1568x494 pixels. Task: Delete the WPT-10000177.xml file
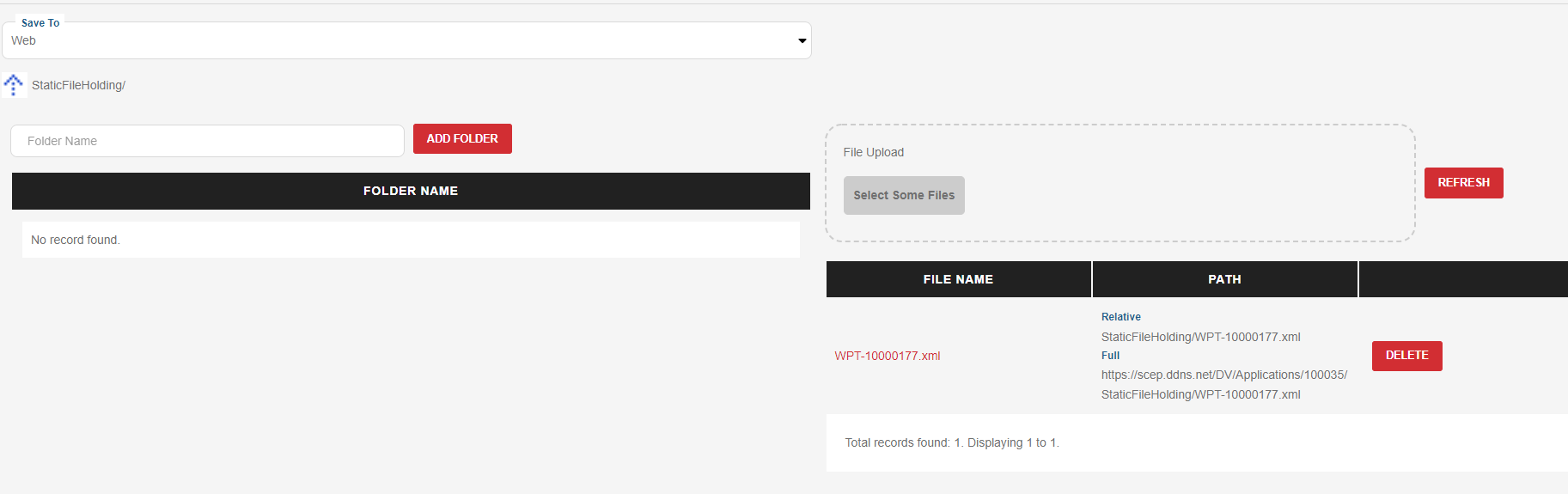click(x=1407, y=355)
